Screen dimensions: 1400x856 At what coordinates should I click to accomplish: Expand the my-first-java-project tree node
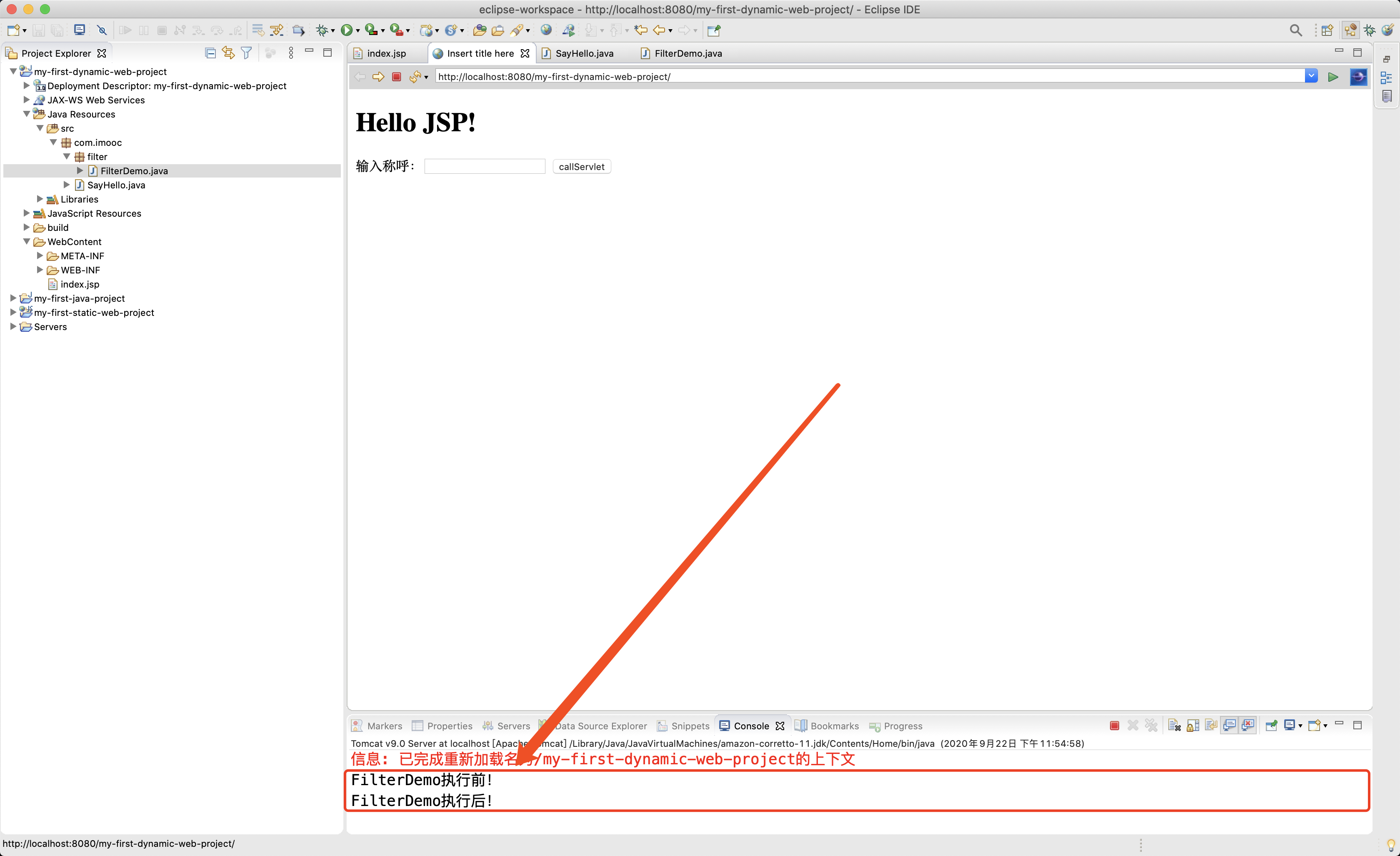[13, 298]
